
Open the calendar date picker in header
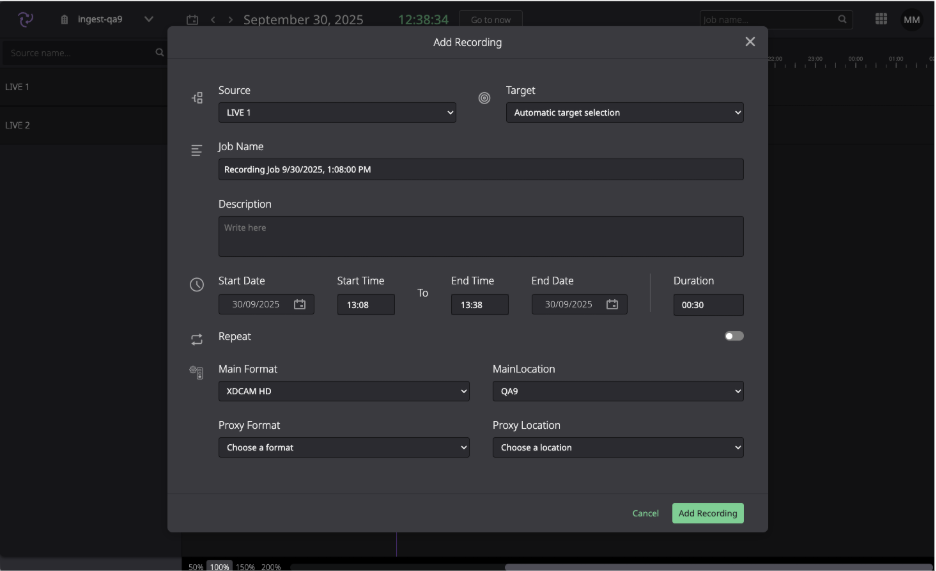(192, 20)
